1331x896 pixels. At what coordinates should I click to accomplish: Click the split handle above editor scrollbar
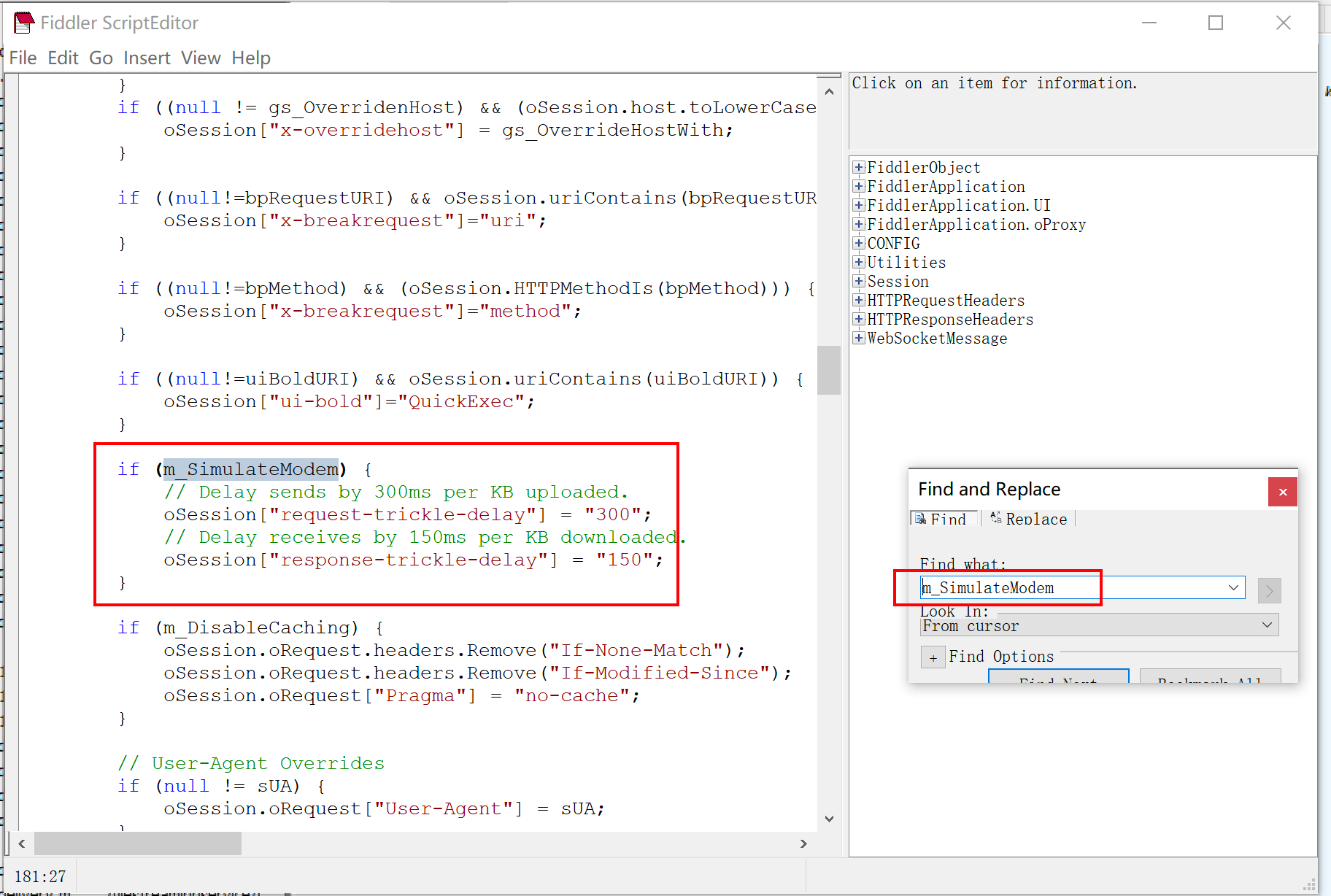[x=828, y=76]
